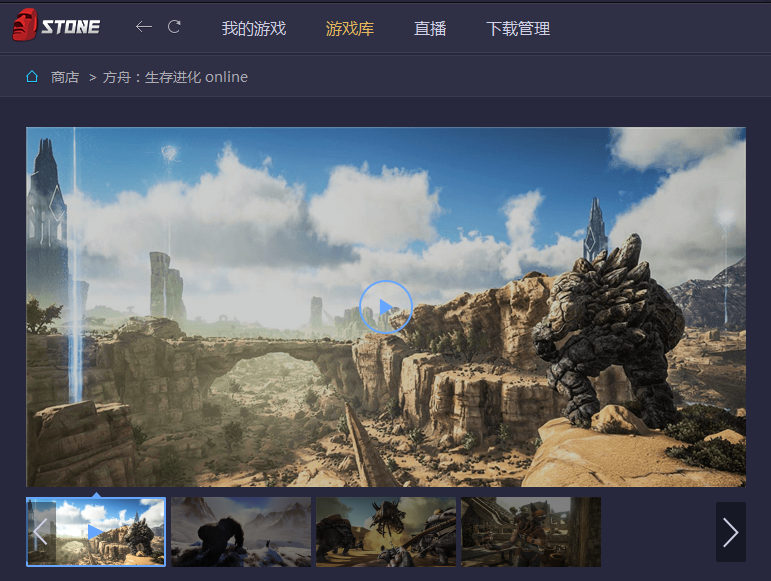This screenshot has height=581, width=771.
Task: Select the first video thumbnail with the rock golem
Action: coord(96,532)
